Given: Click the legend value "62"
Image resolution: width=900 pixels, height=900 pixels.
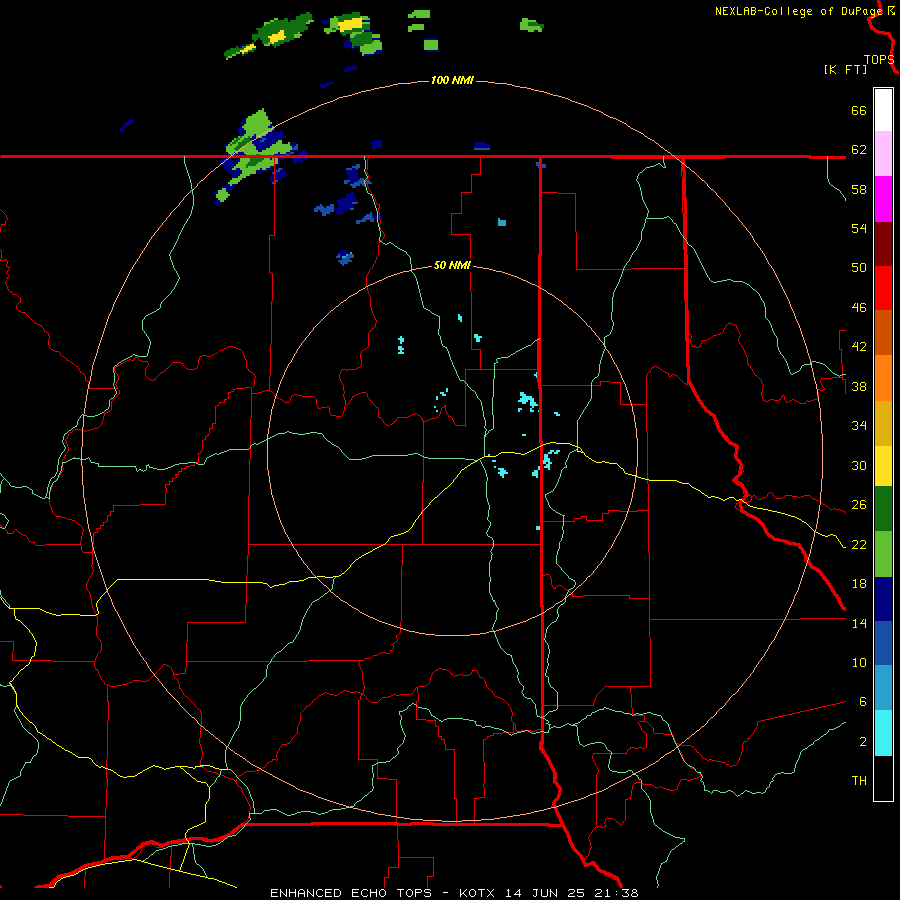Looking at the screenshot, I should 859,150.
